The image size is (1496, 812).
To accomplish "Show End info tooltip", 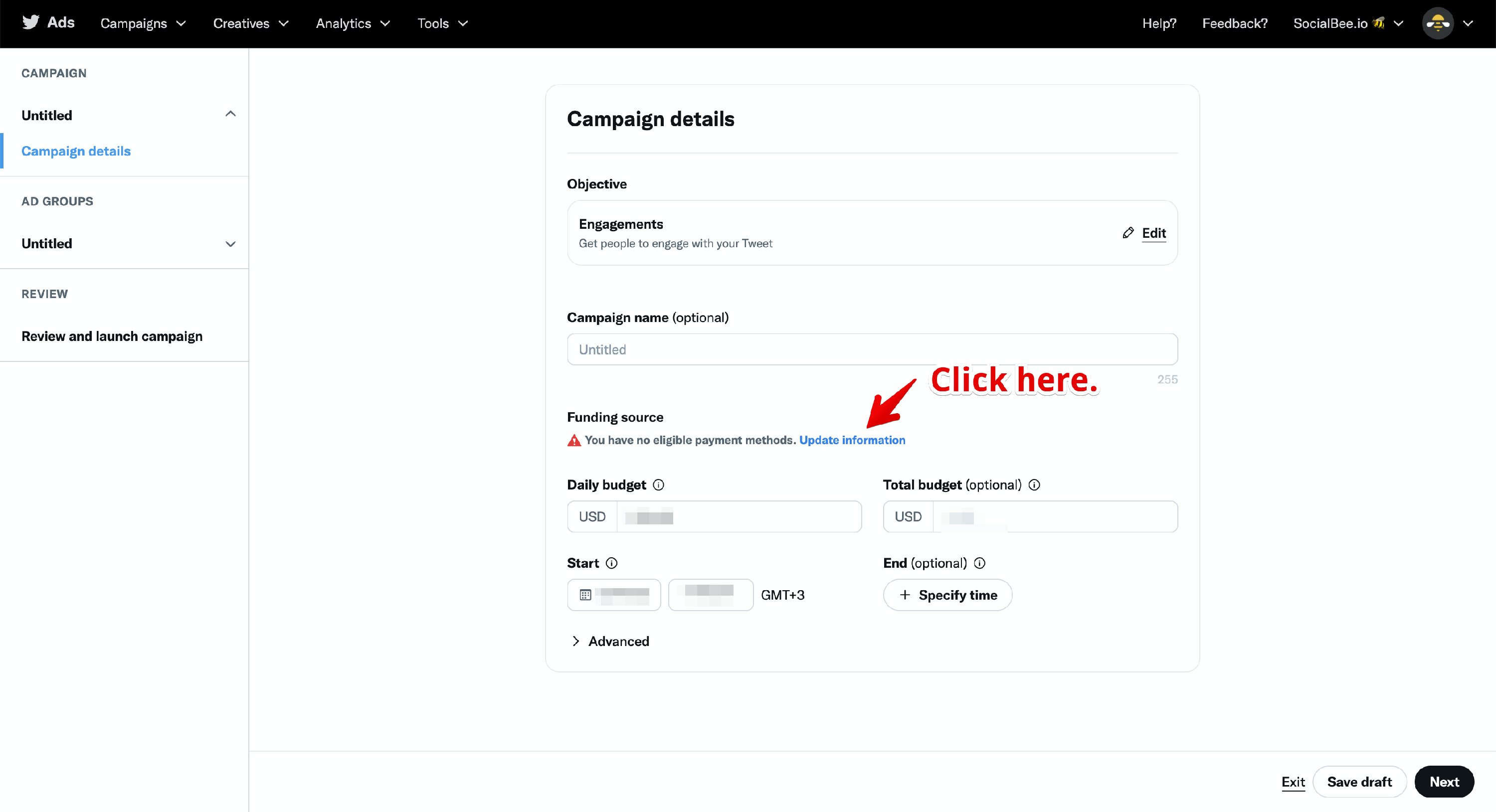I will pos(979,563).
